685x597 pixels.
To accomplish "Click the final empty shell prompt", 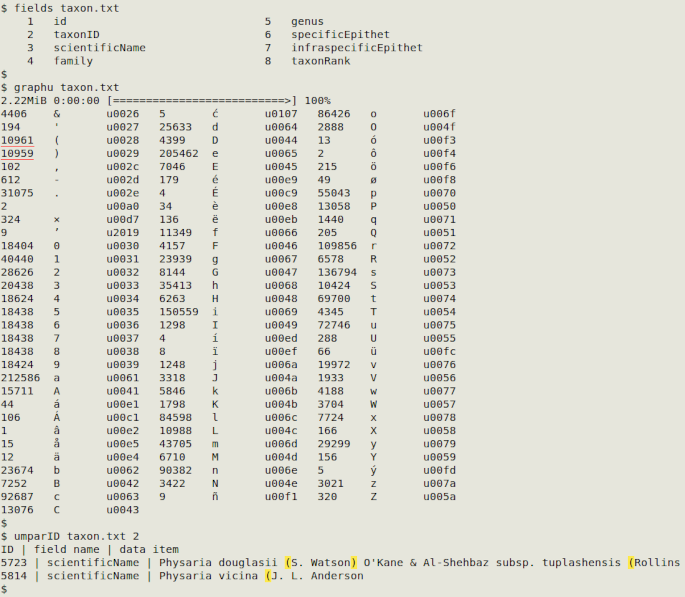I will point(4,589).
